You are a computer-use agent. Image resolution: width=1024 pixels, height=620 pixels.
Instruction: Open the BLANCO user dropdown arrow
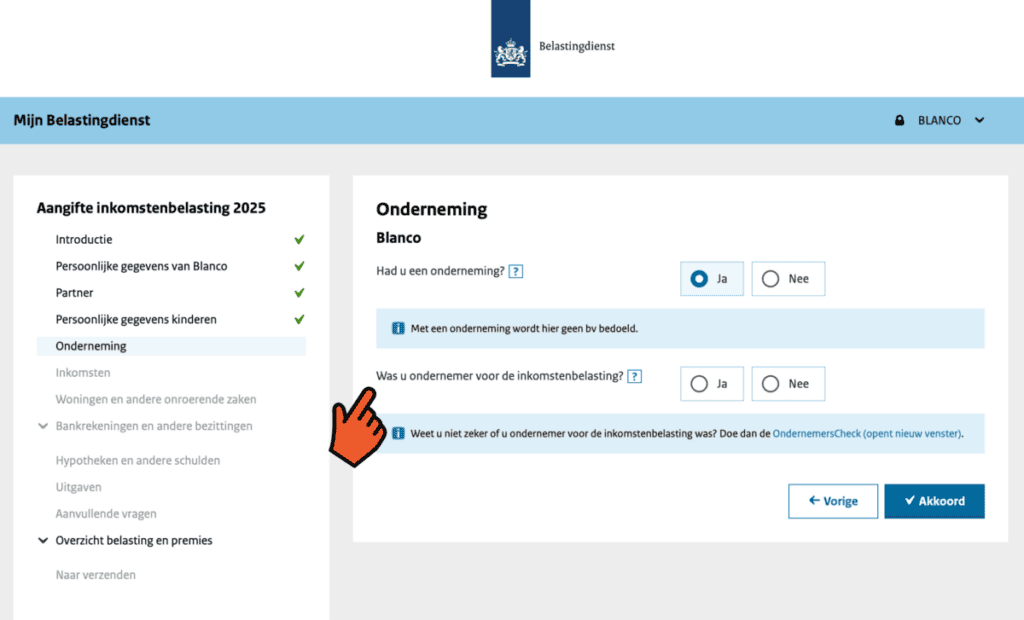pos(979,121)
